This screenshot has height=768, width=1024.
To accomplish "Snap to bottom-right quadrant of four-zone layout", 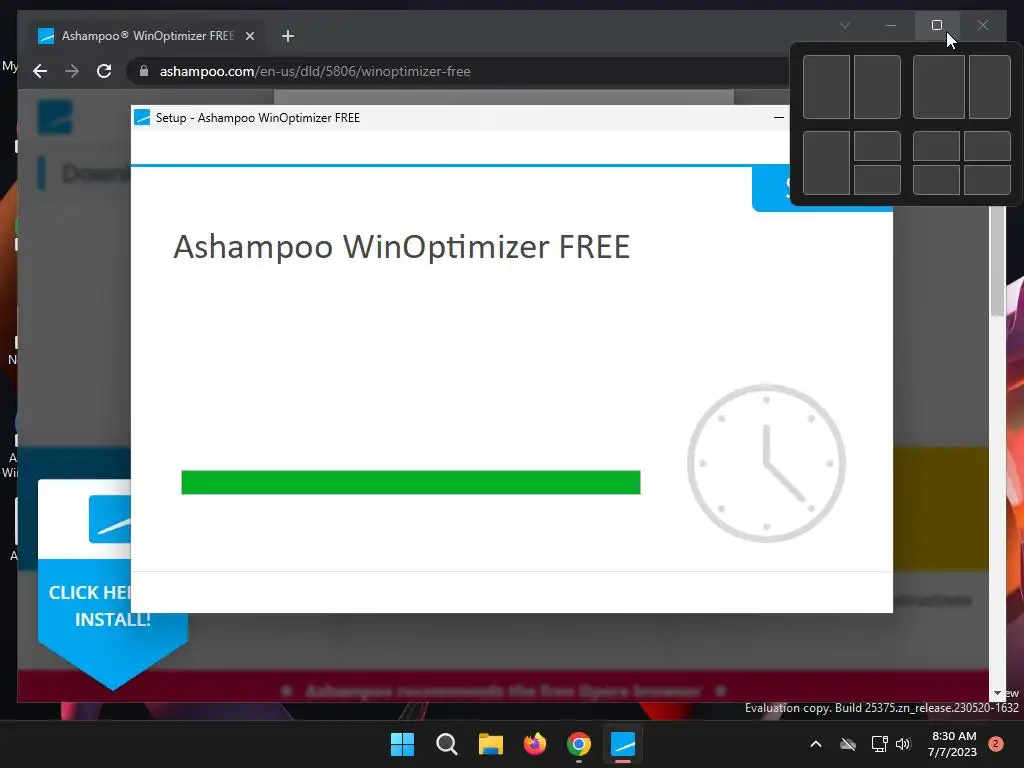I will [987, 180].
